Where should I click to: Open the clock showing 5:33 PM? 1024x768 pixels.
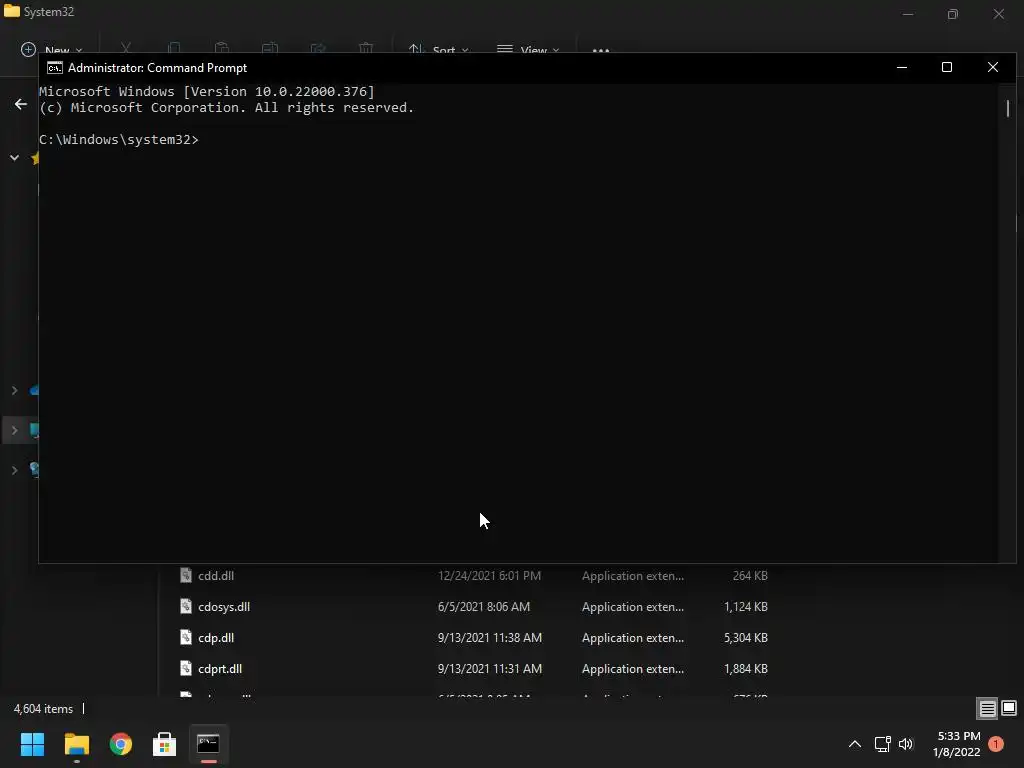click(957, 744)
